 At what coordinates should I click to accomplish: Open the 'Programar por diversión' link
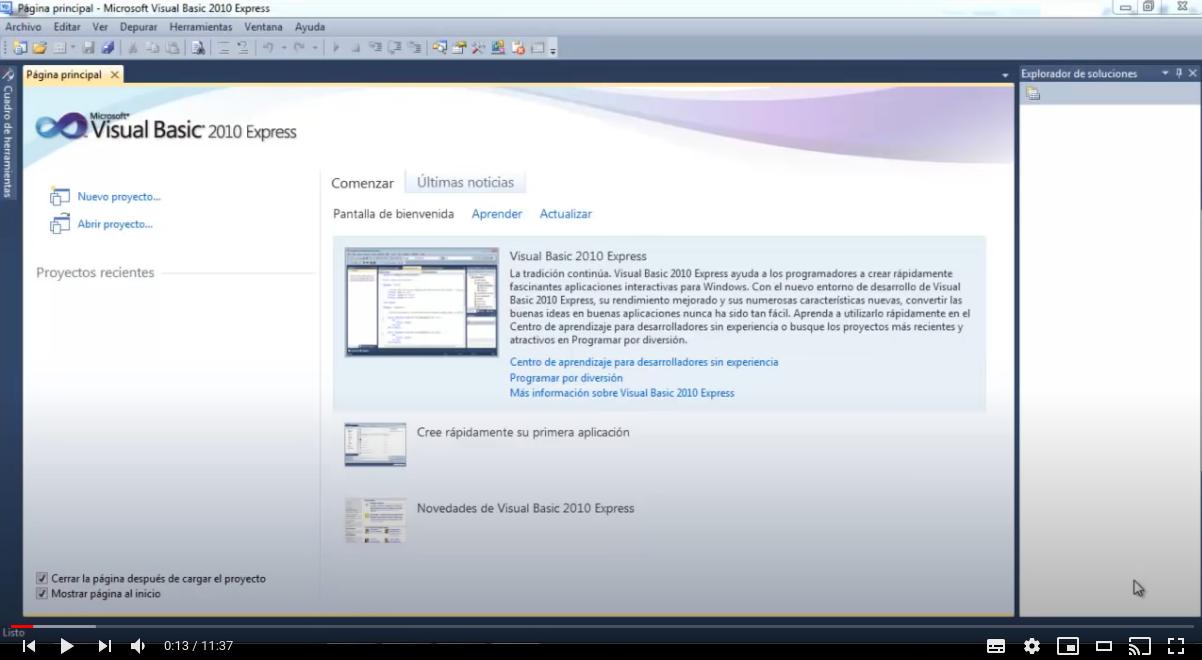click(566, 378)
